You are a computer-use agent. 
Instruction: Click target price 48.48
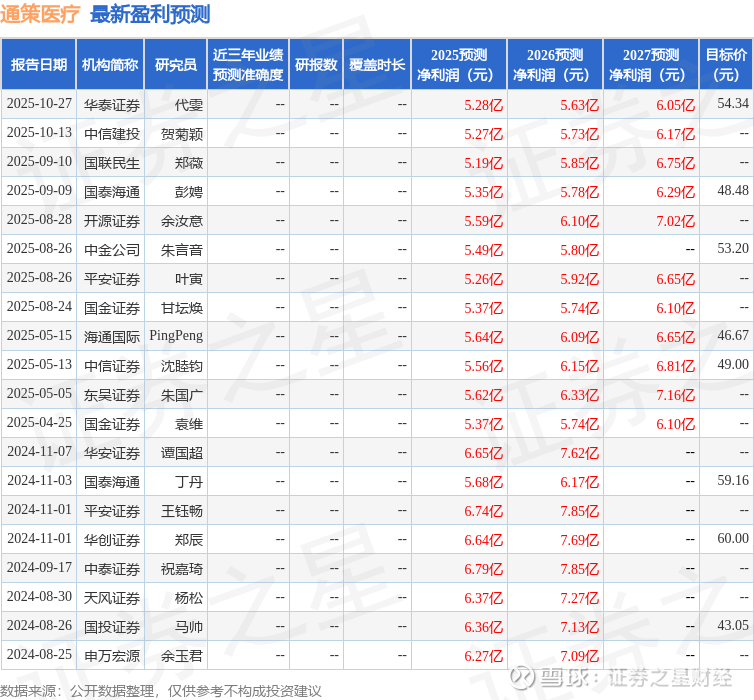[733, 191]
